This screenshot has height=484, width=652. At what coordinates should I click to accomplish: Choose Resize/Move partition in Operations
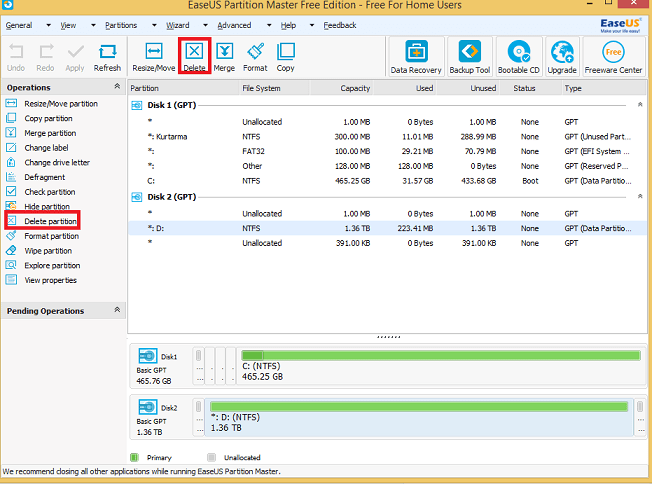tap(52, 104)
